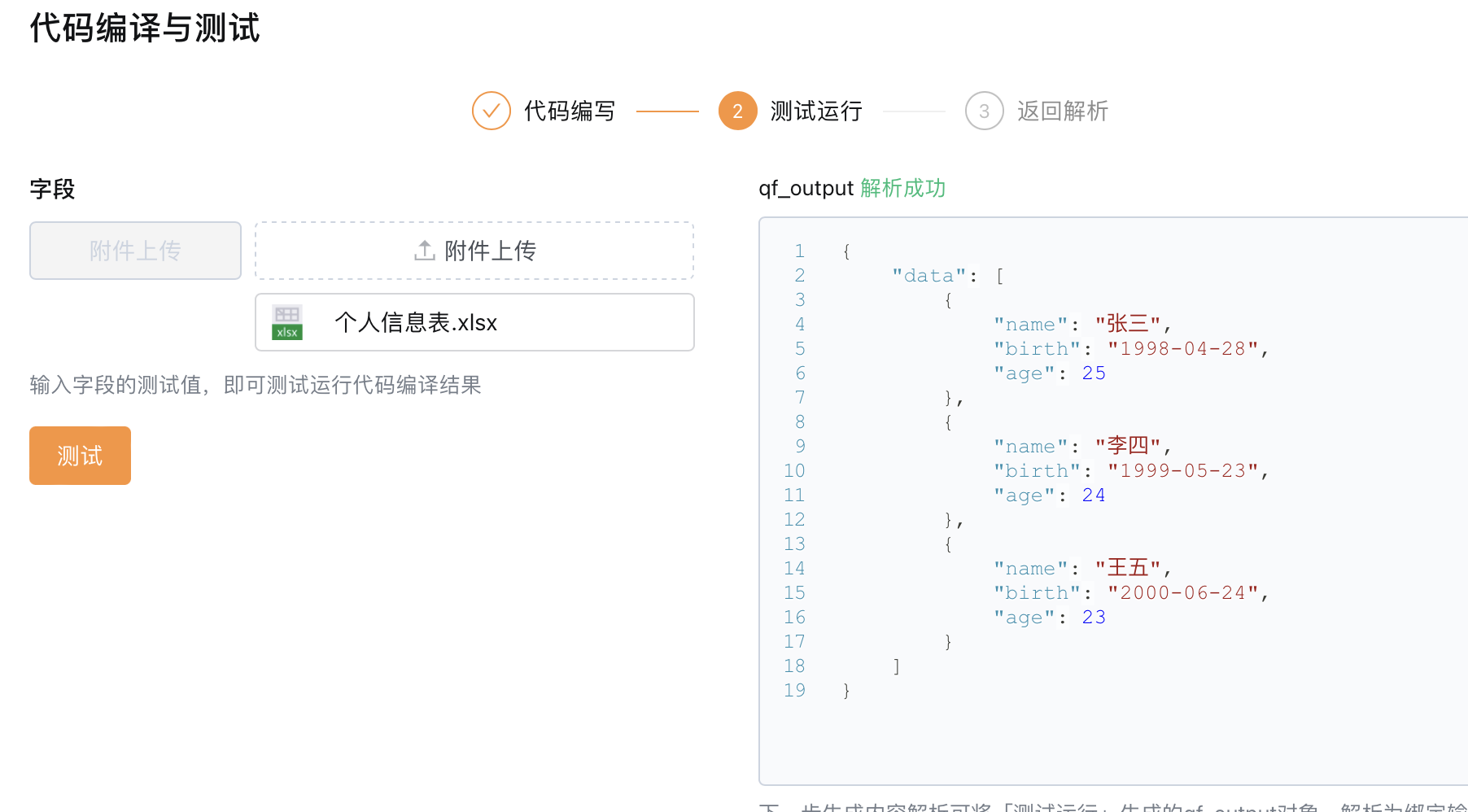Viewport: 1468px width, 812px height.
Task: Go to the 代码编写 step label
Action: [x=570, y=111]
